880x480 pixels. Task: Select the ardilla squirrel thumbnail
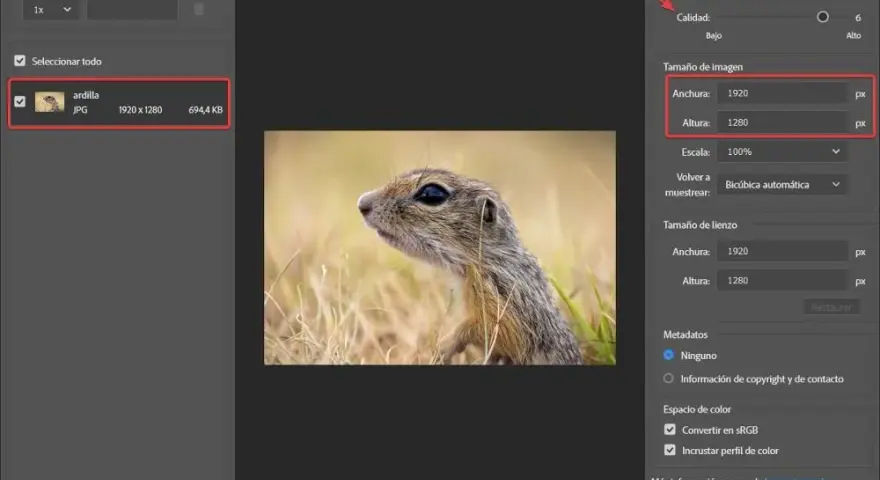pyautogui.click(x=49, y=102)
